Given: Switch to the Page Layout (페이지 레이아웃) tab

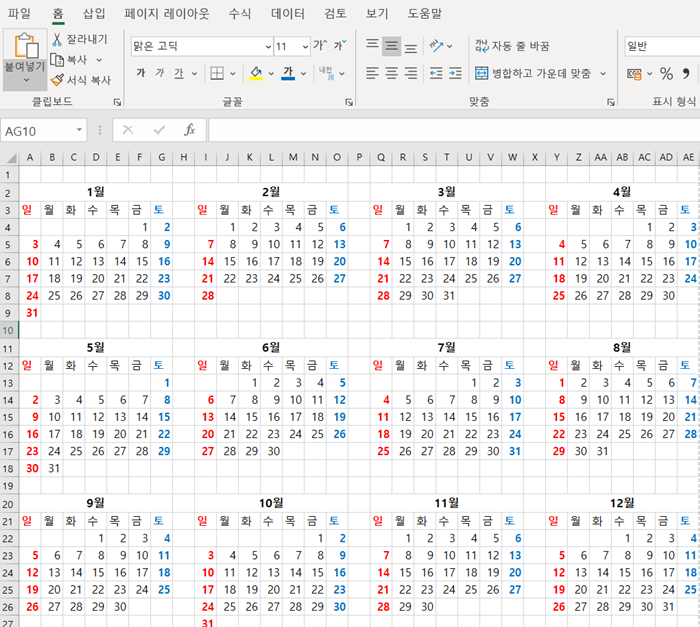Looking at the screenshot, I should 167,13.
